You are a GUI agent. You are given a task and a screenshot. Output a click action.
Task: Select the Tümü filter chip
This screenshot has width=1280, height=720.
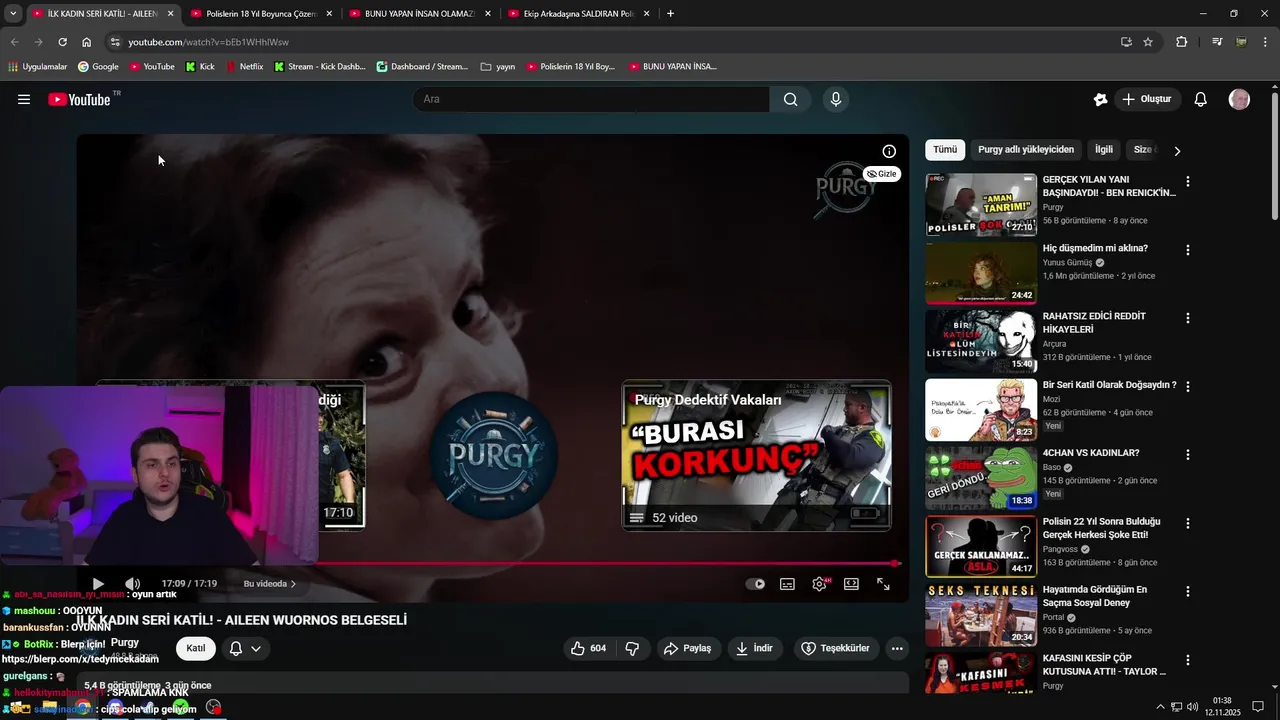pyautogui.click(x=945, y=150)
